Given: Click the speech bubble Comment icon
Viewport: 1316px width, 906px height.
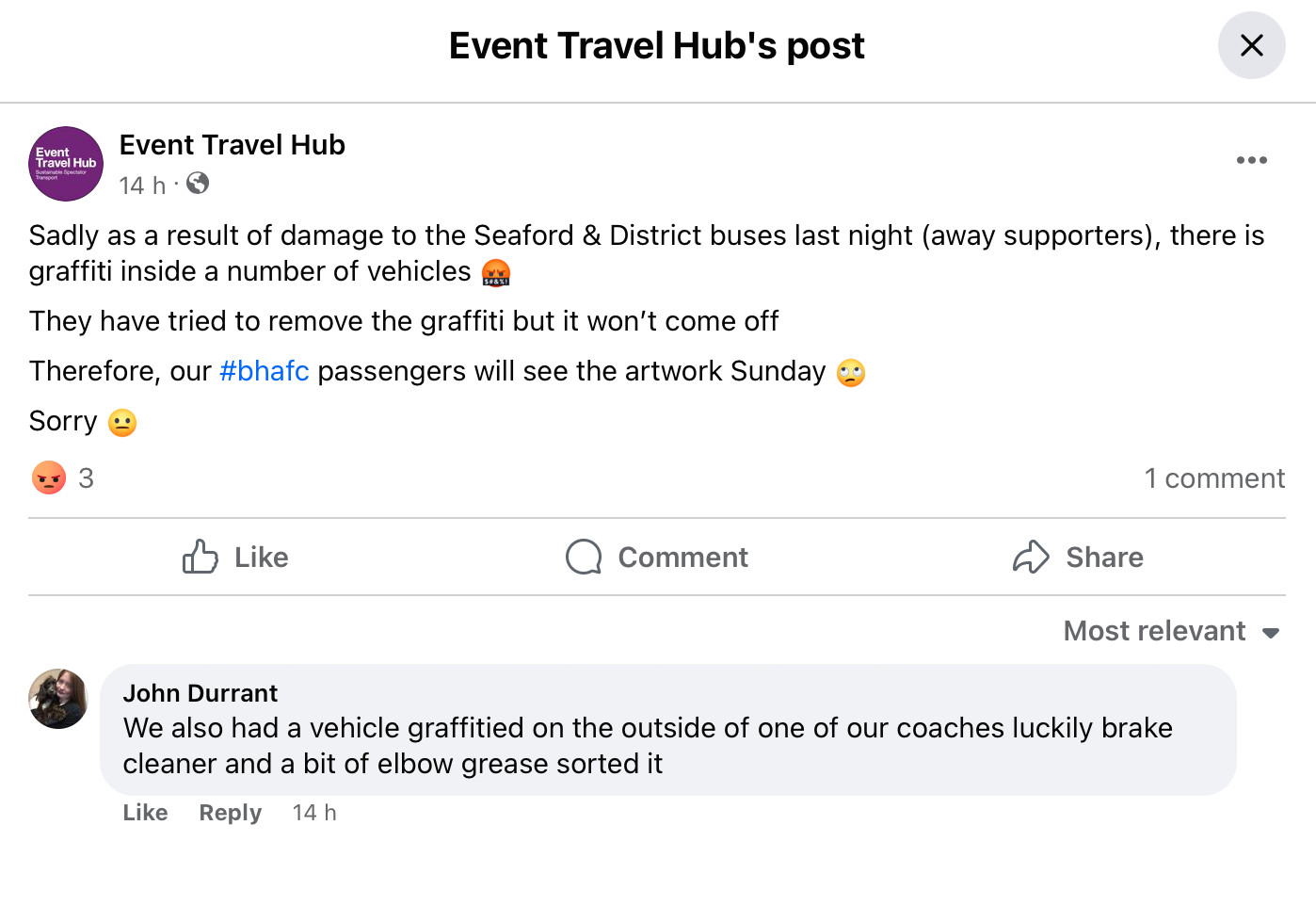Looking at the screenshot, I should pos(584,557).
